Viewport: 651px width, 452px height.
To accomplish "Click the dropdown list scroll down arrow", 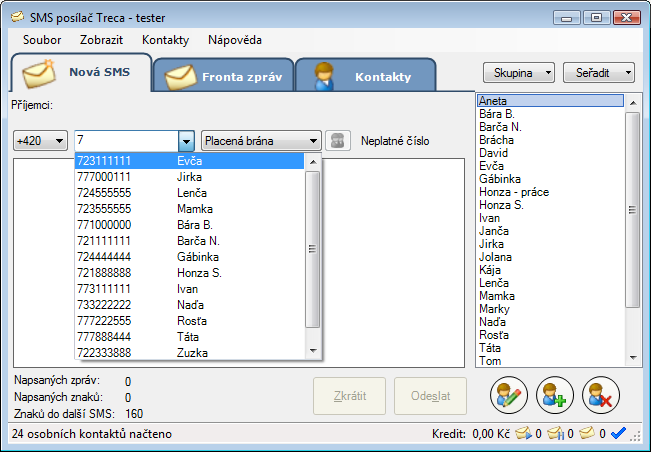I will coord(313,351).
